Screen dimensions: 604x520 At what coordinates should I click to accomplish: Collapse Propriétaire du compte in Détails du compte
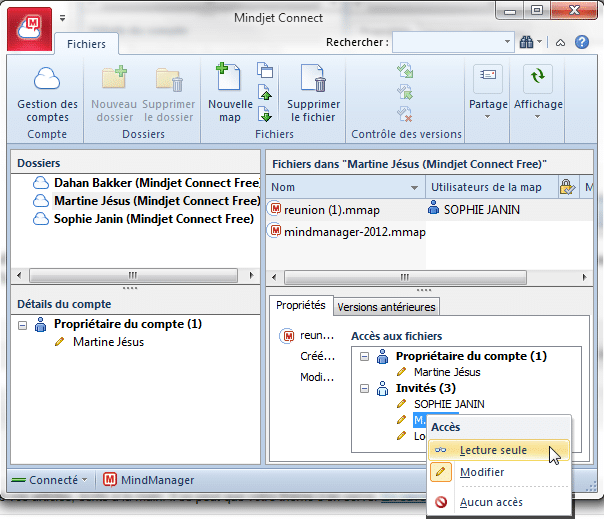tap(22, 325)
